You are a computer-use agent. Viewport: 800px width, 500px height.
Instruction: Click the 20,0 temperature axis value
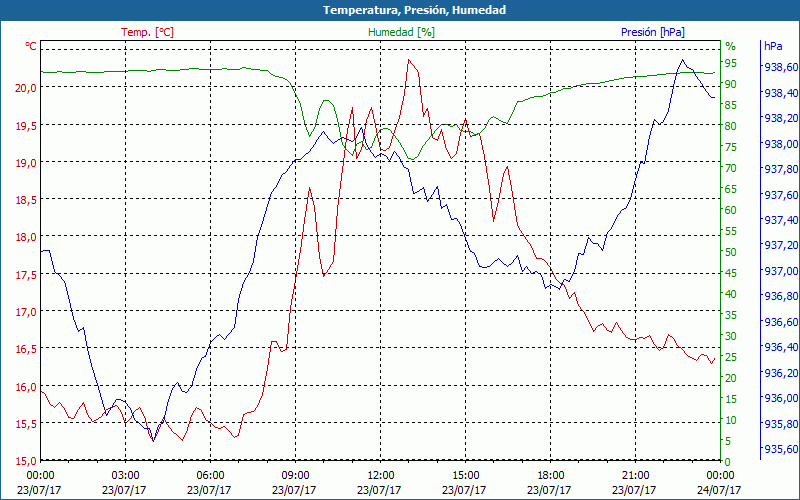coord(26,88)
